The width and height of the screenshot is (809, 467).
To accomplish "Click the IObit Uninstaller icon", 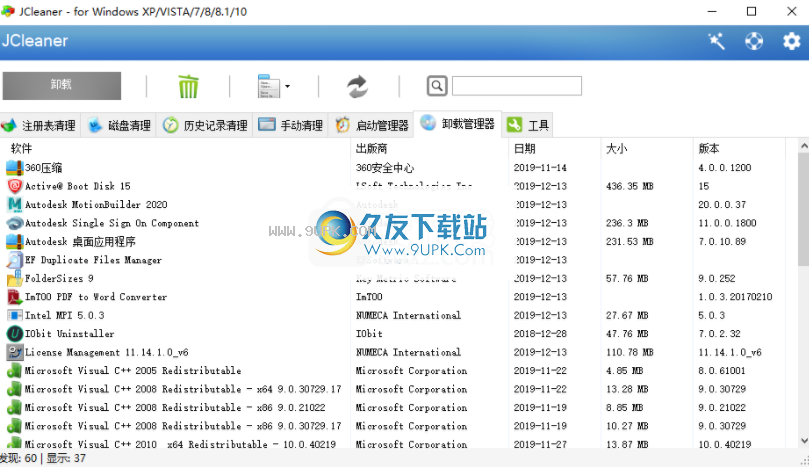I will click(x=14, y=334).
